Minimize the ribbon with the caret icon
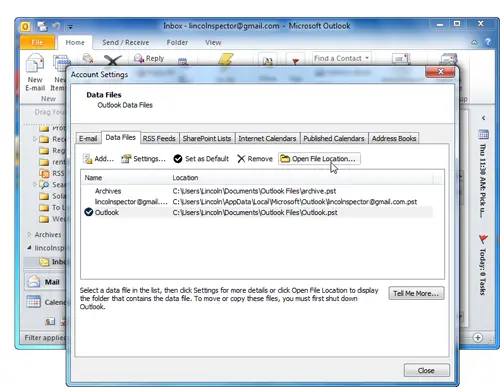 [x=474, y=42]
